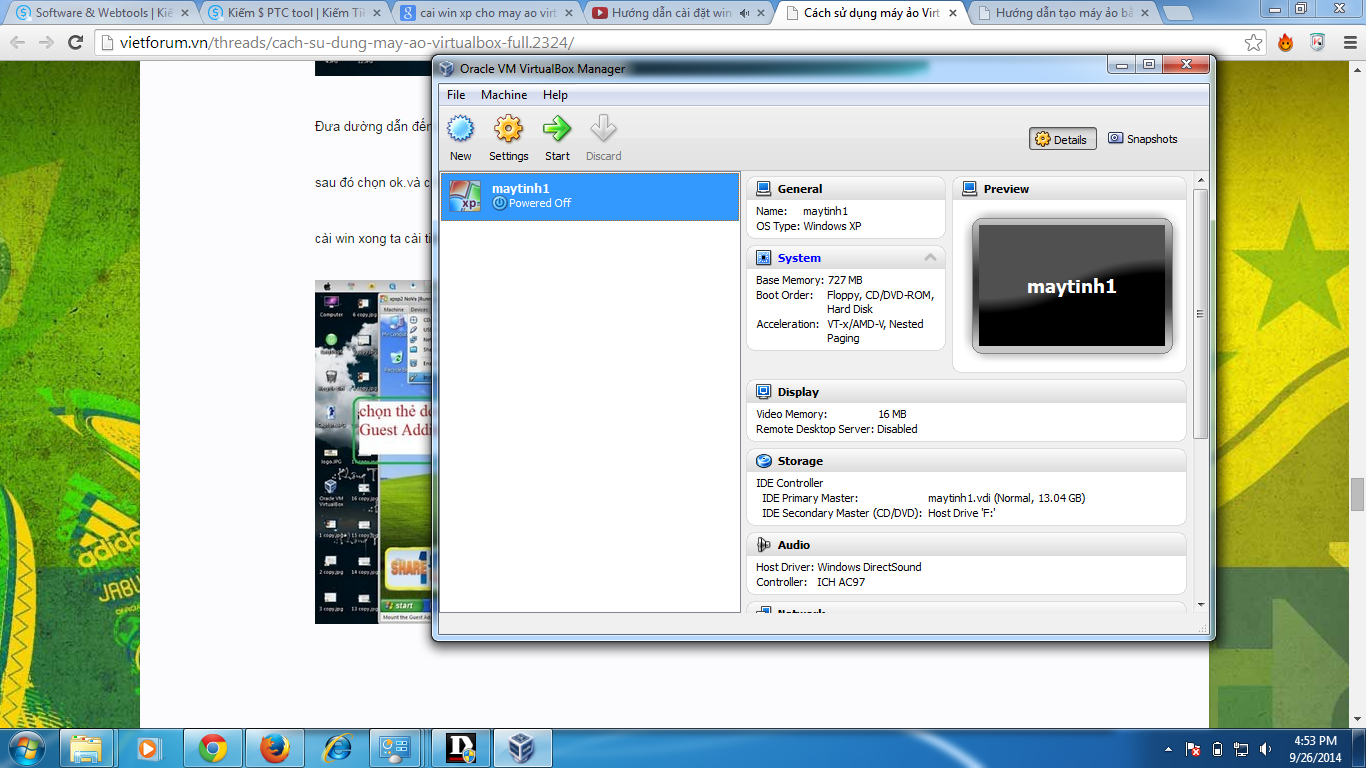Click the greyed Discard toolbar arrow
The image size is (1366, 768).
tap(603, 129)
